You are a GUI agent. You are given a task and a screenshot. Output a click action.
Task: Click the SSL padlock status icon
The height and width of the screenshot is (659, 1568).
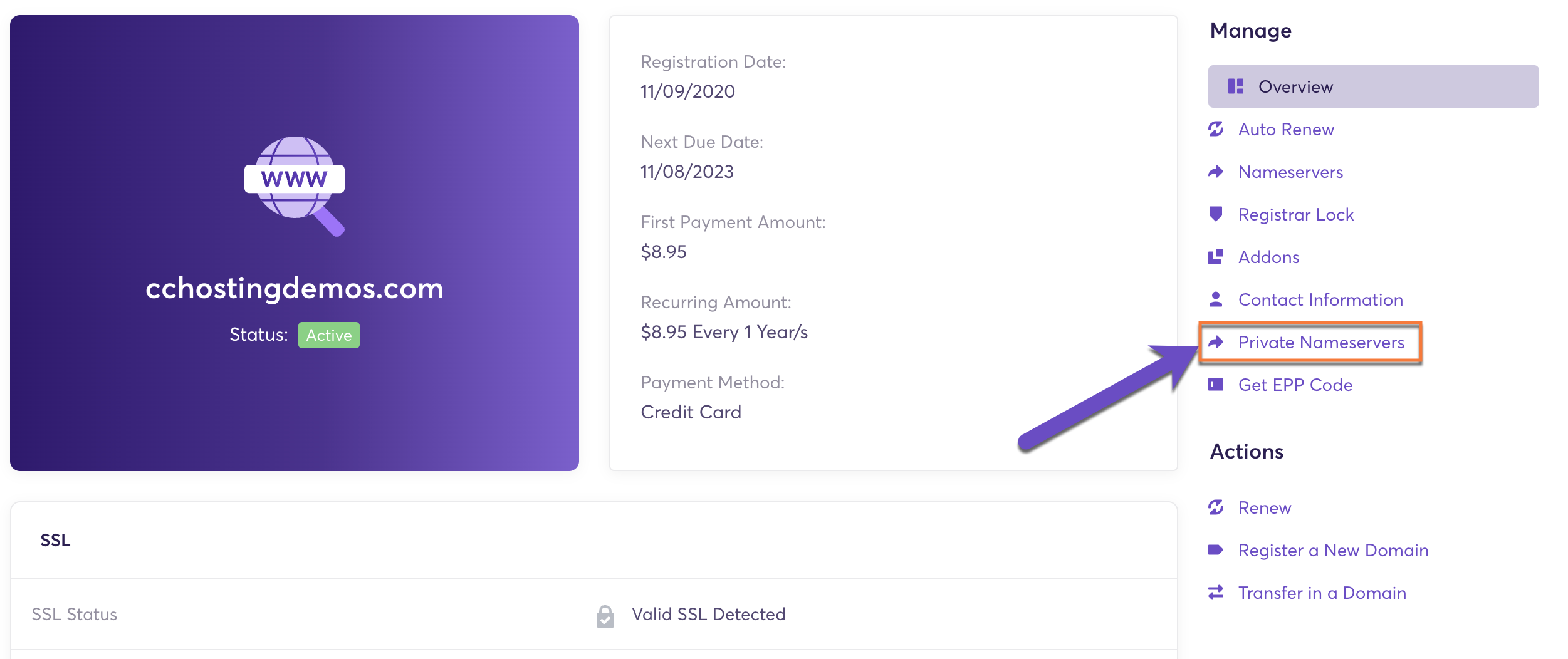pyautogui.click(x=605, y=616)
